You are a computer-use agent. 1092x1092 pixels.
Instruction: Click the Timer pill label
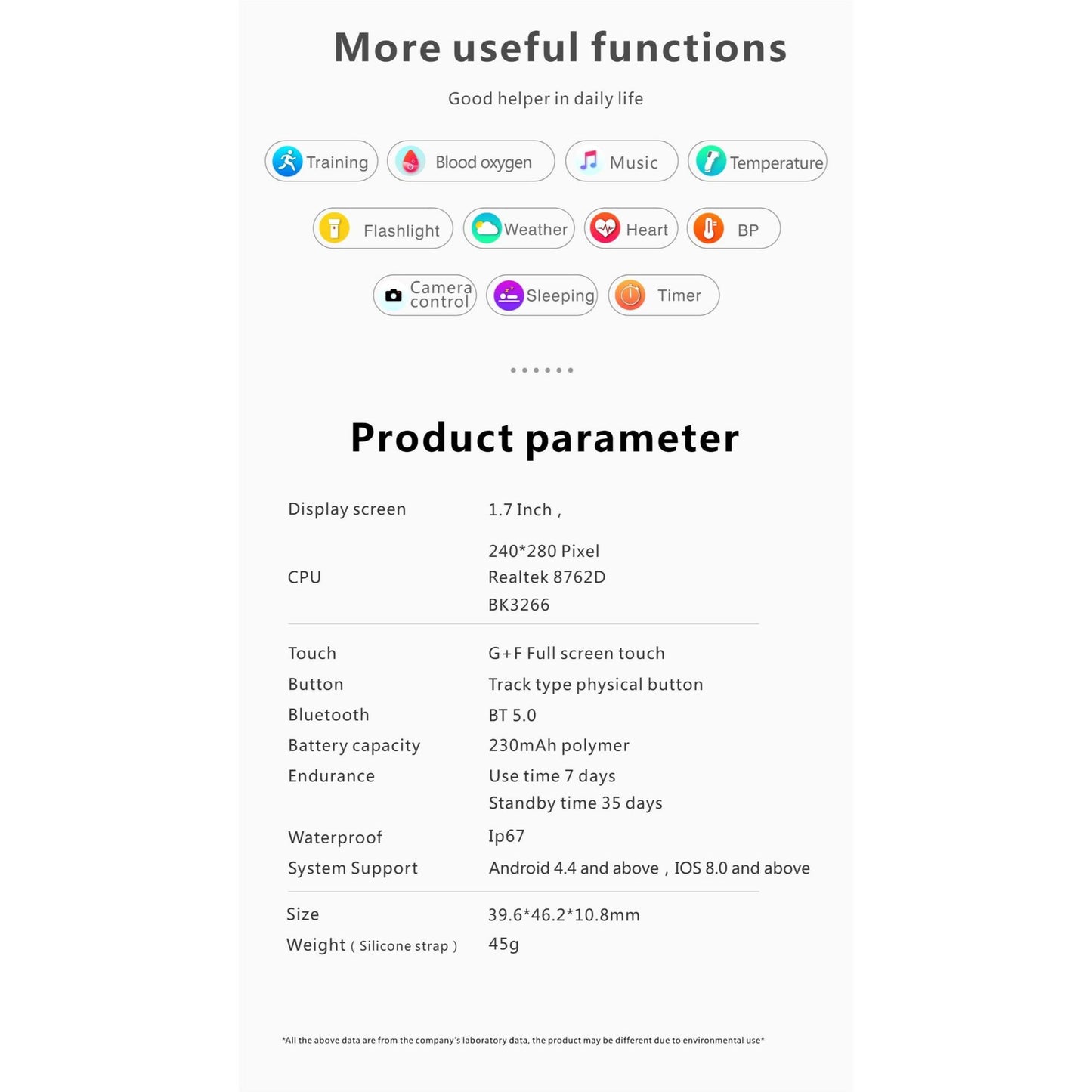coord(679,295)
